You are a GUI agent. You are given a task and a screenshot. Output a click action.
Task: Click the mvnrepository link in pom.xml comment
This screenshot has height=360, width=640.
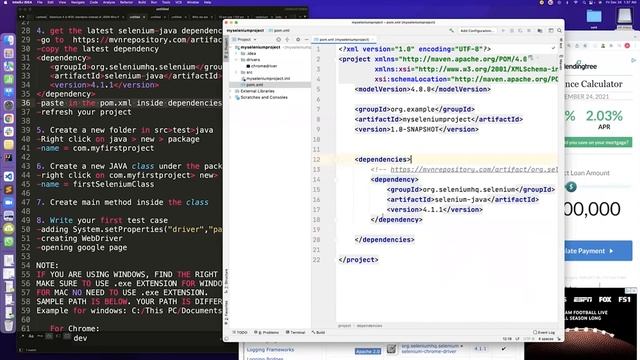click(x=474, y=169)
